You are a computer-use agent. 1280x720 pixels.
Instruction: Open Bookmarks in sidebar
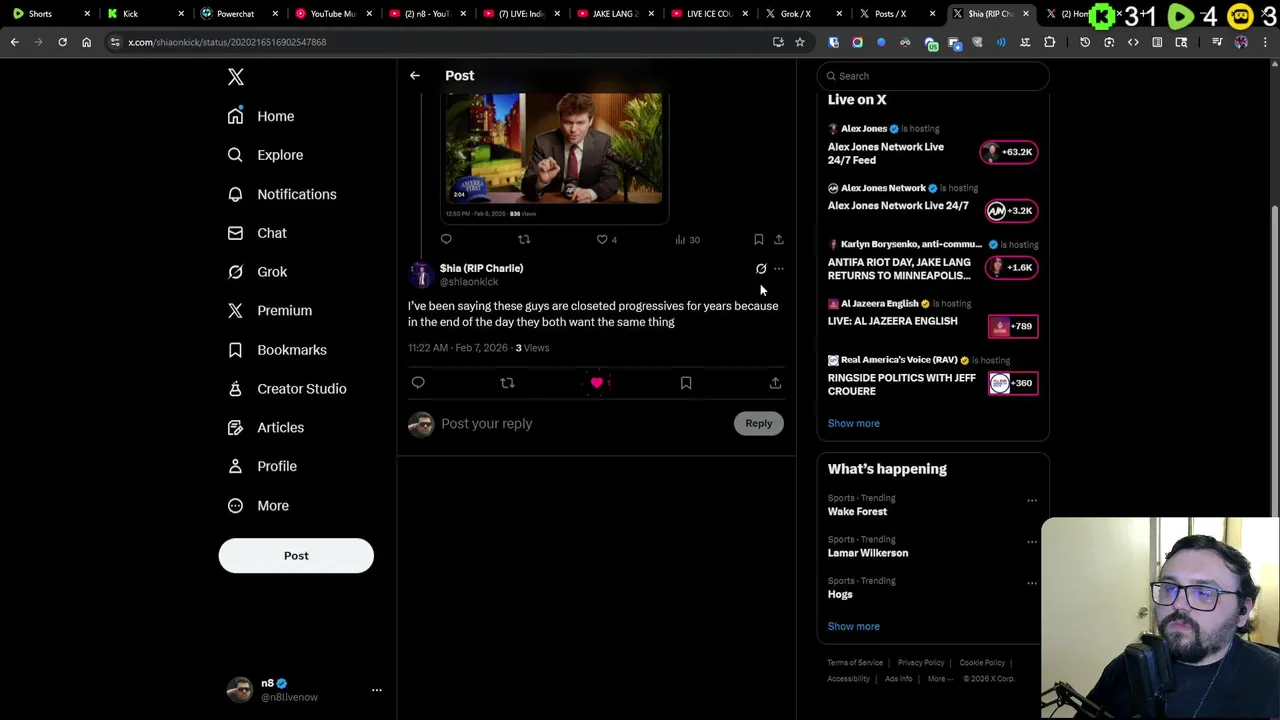tap(277, 350)
